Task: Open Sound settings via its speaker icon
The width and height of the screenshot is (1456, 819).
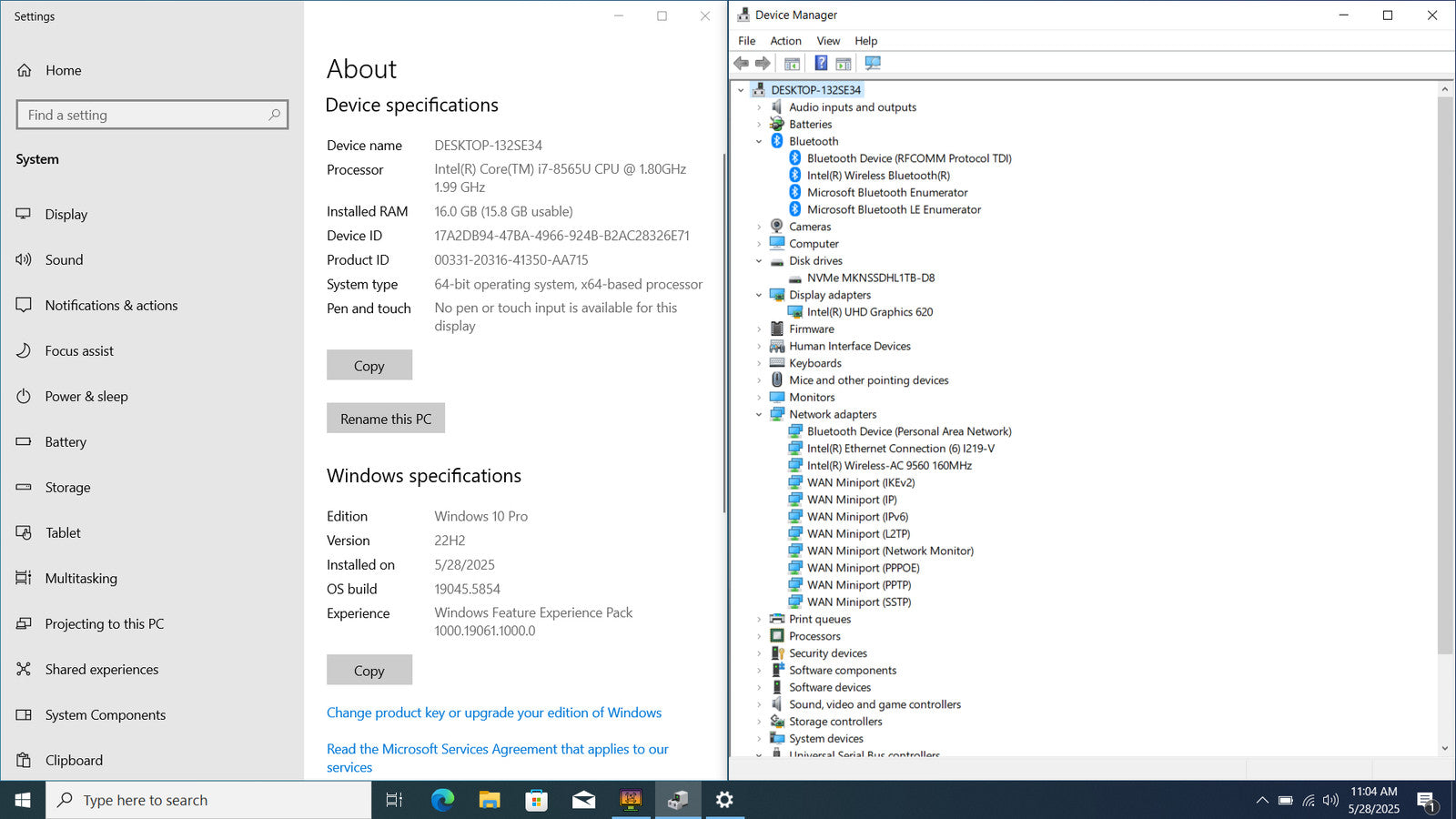Action: click(24, 259)
